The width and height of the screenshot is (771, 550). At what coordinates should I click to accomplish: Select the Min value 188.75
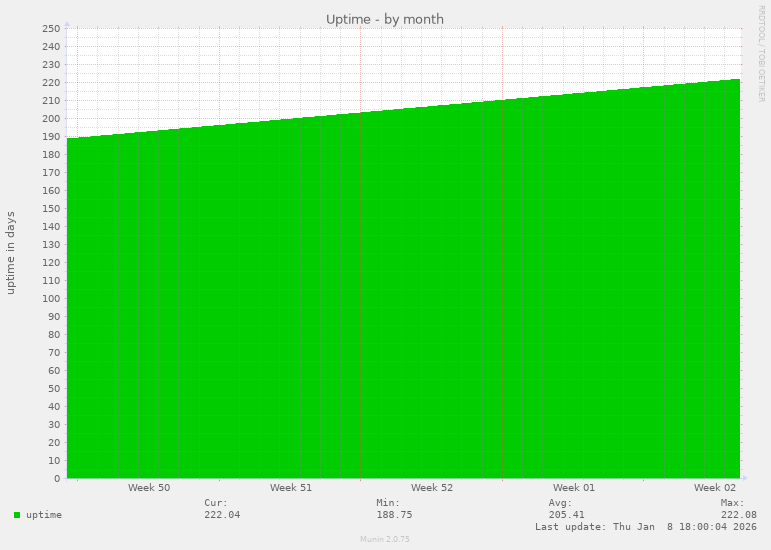394,515
